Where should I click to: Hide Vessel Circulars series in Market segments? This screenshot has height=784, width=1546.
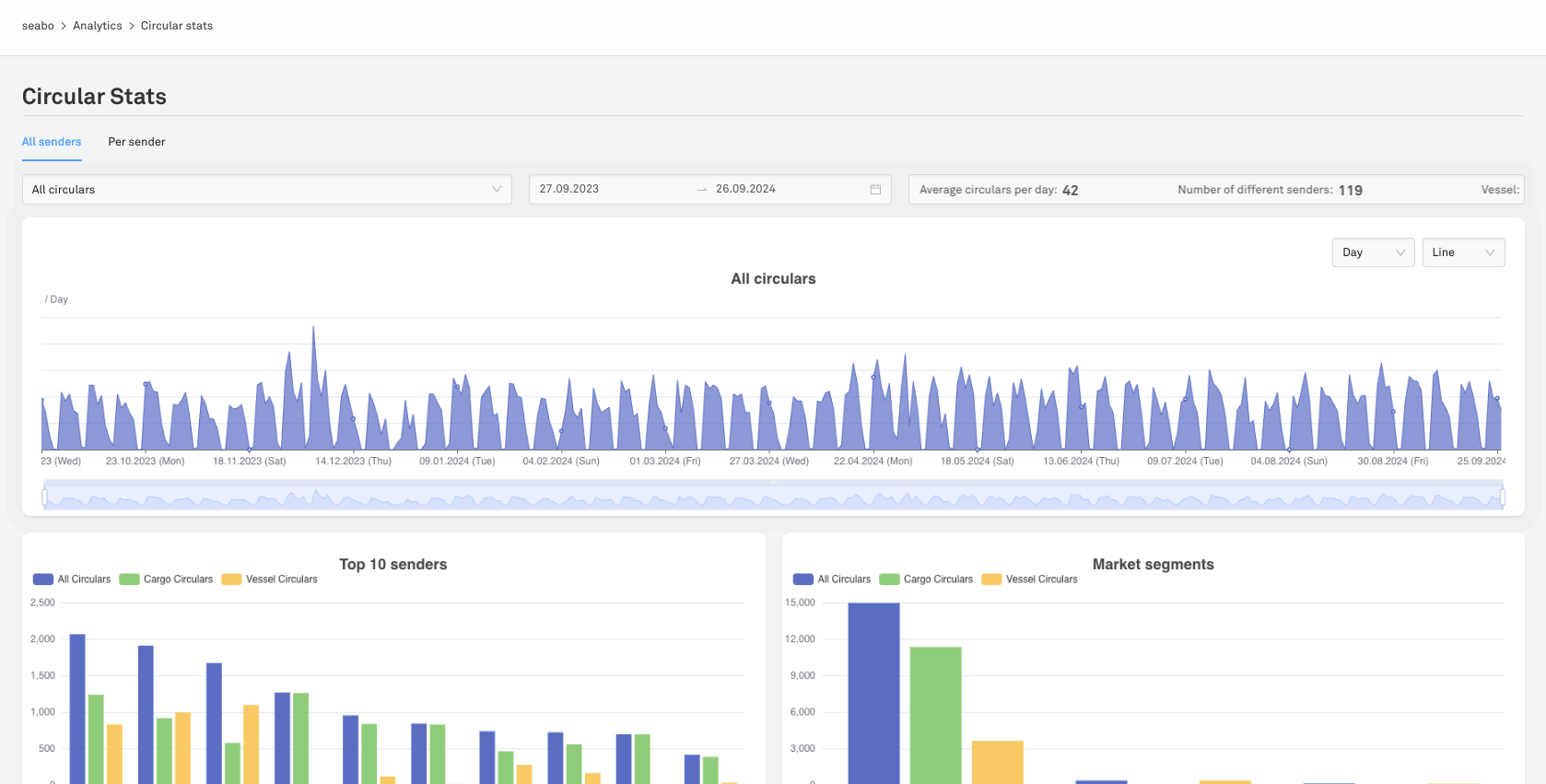pos(1029,579)
